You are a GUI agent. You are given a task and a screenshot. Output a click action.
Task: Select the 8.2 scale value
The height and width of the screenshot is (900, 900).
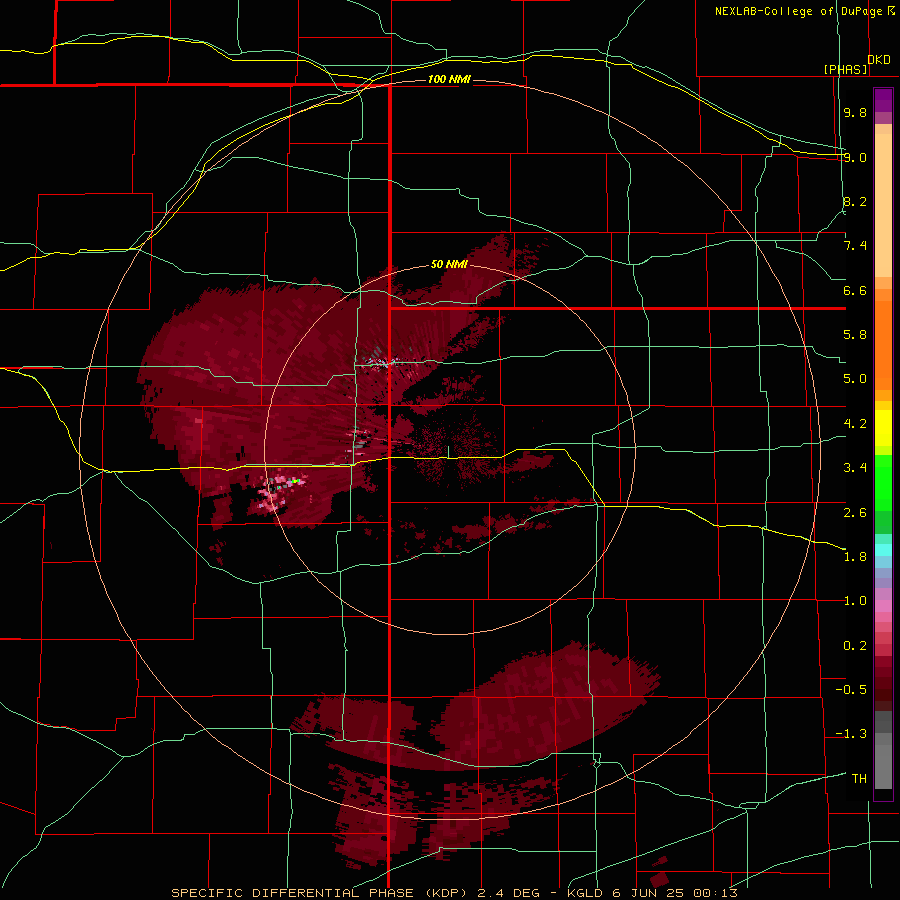(855, 201)
